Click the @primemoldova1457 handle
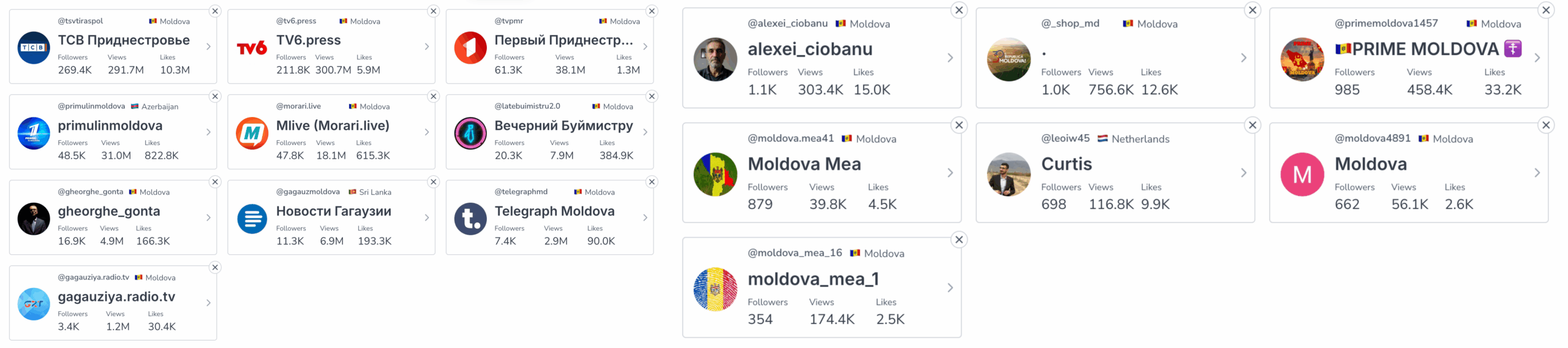 [x=1386, y=23]
